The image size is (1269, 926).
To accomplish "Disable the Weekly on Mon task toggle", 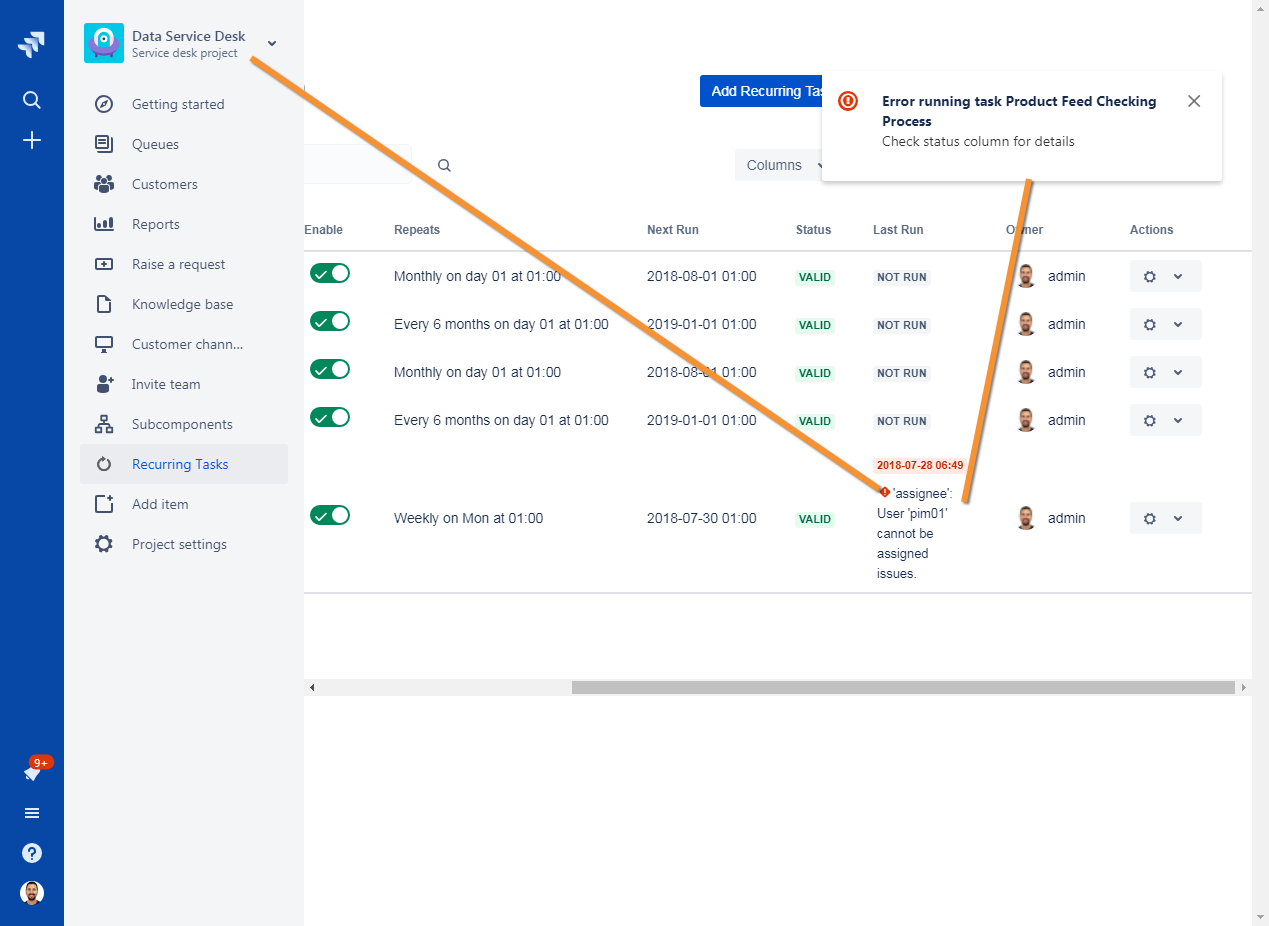I will 330,516.
